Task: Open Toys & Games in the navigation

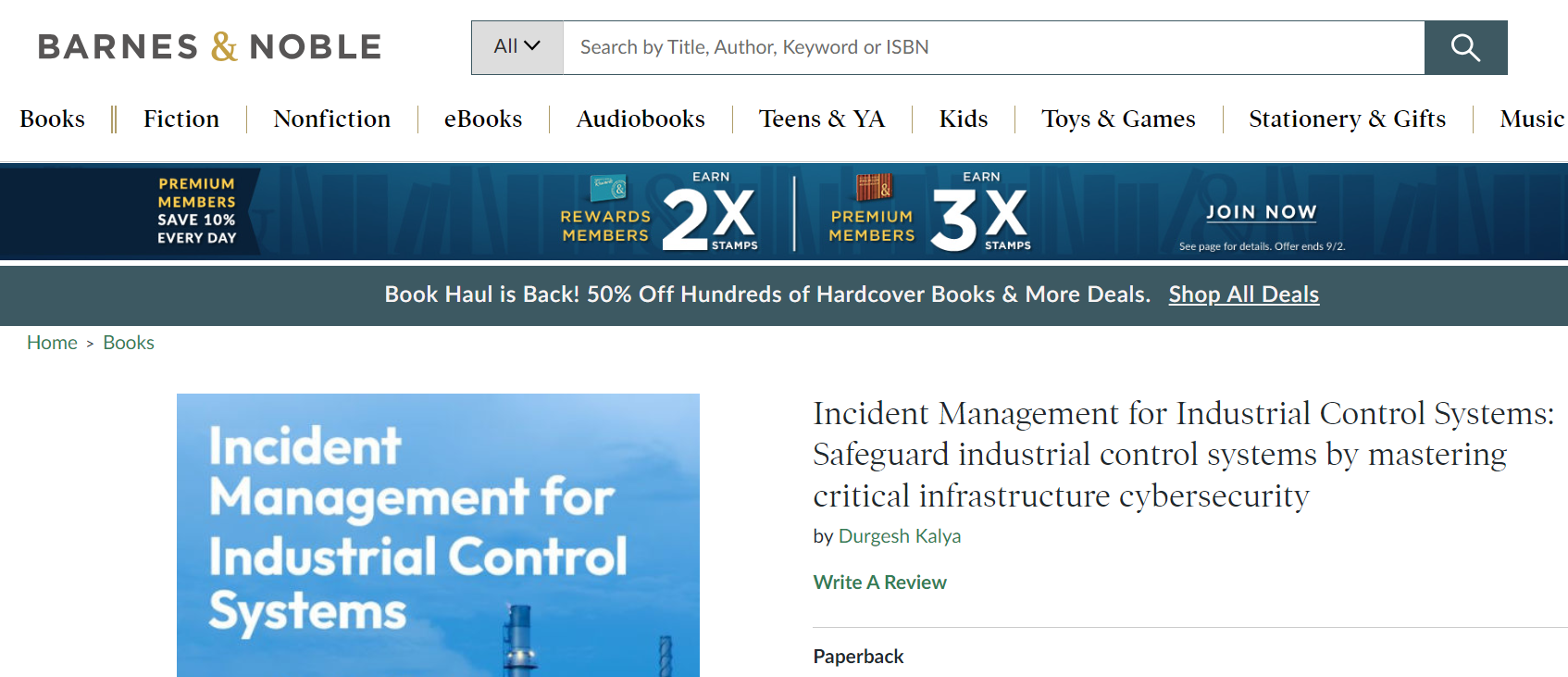Action: [1118, 119]
